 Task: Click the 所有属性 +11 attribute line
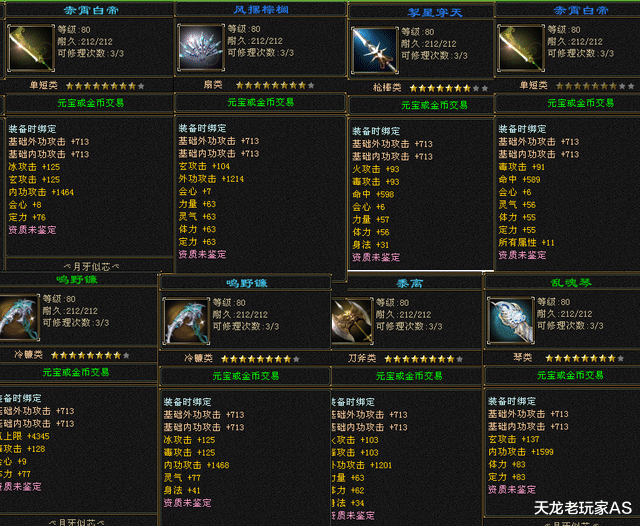point(527,242)
